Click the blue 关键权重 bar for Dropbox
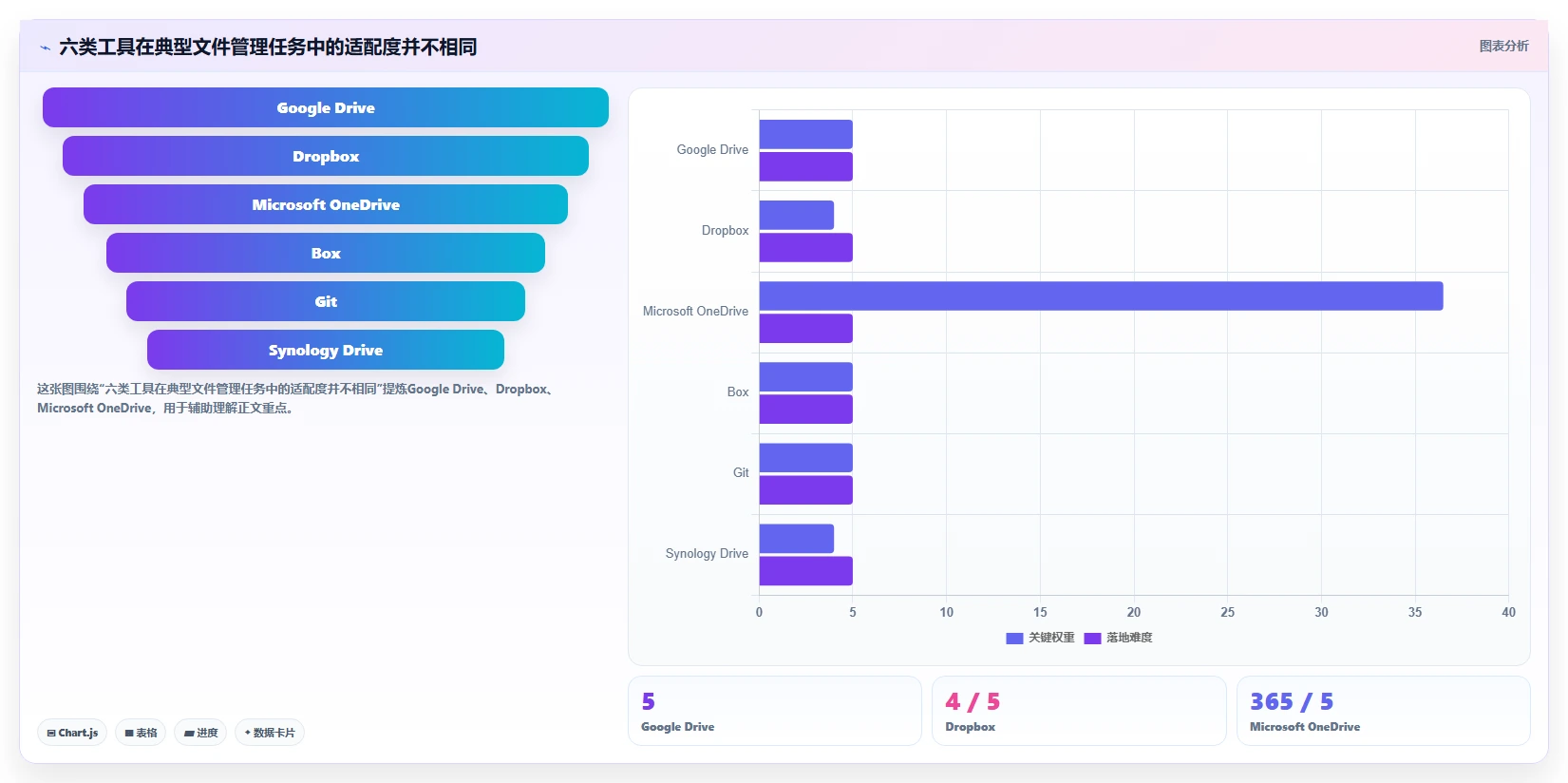This screenshot has height=783, width=1568. pyautogui.click(x=796, y=215)
